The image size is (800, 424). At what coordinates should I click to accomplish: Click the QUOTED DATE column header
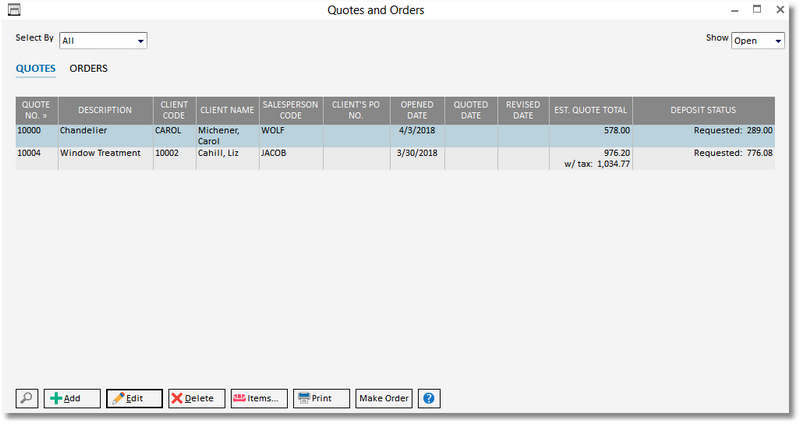[x=471, y=110]
